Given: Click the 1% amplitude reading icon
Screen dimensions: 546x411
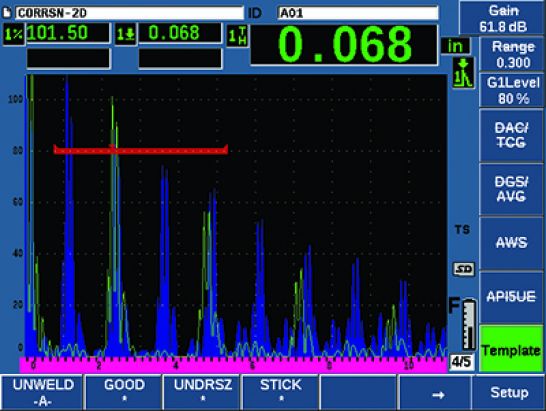Looking at the screenshot, I should coord(14,34).
